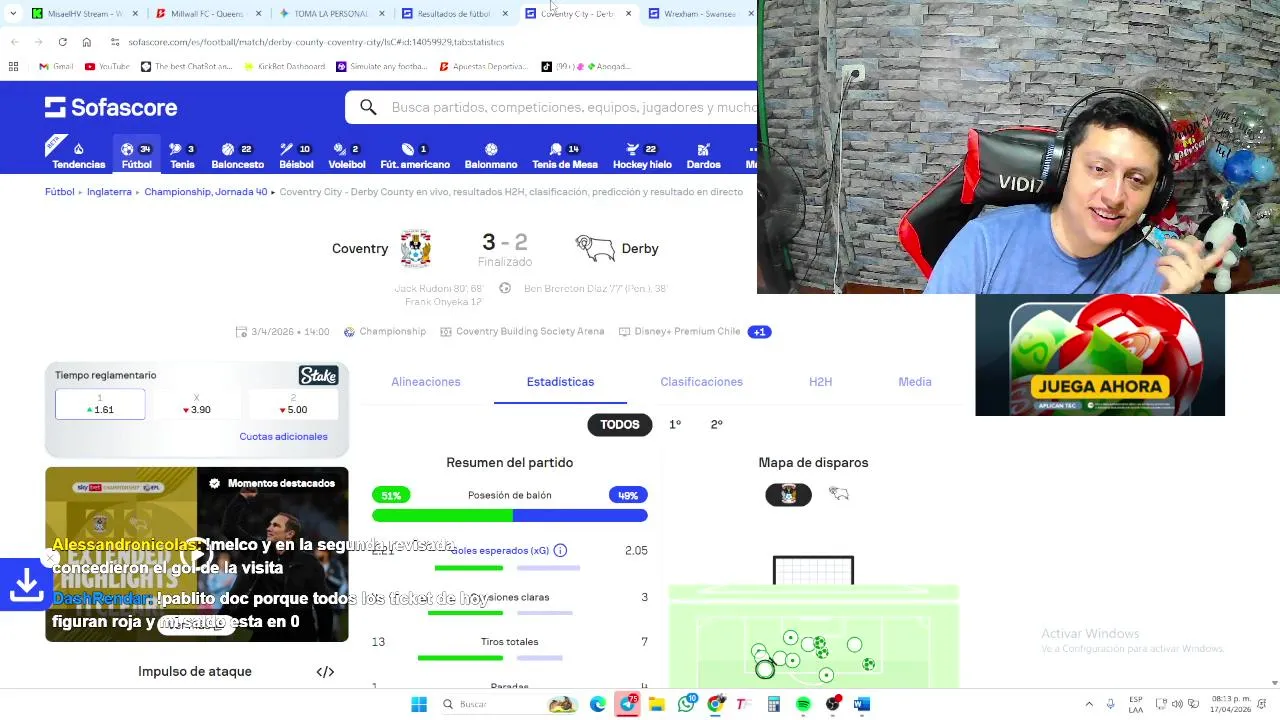Image resolution: width=1280 pixels, height=720 pixels.
Task: Select the Dardos sport category
Action: click(703, 155)
